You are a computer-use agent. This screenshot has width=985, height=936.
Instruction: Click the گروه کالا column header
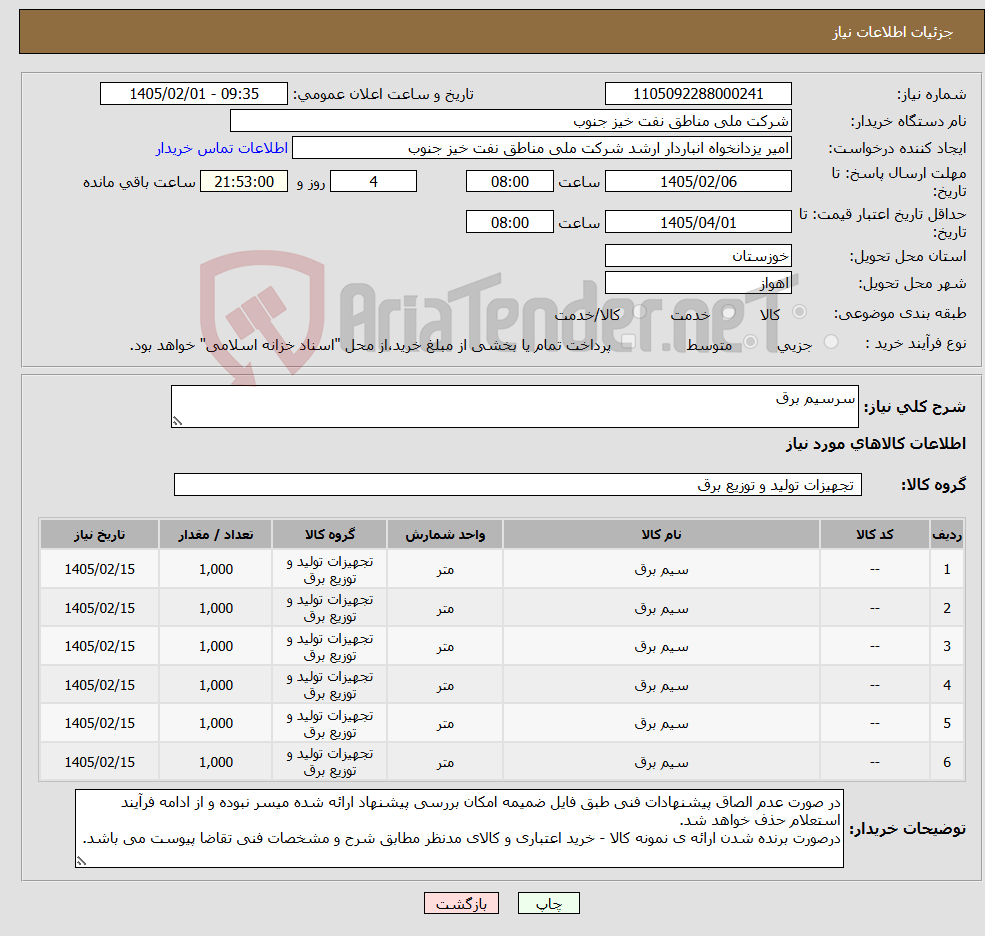point(330,535)
